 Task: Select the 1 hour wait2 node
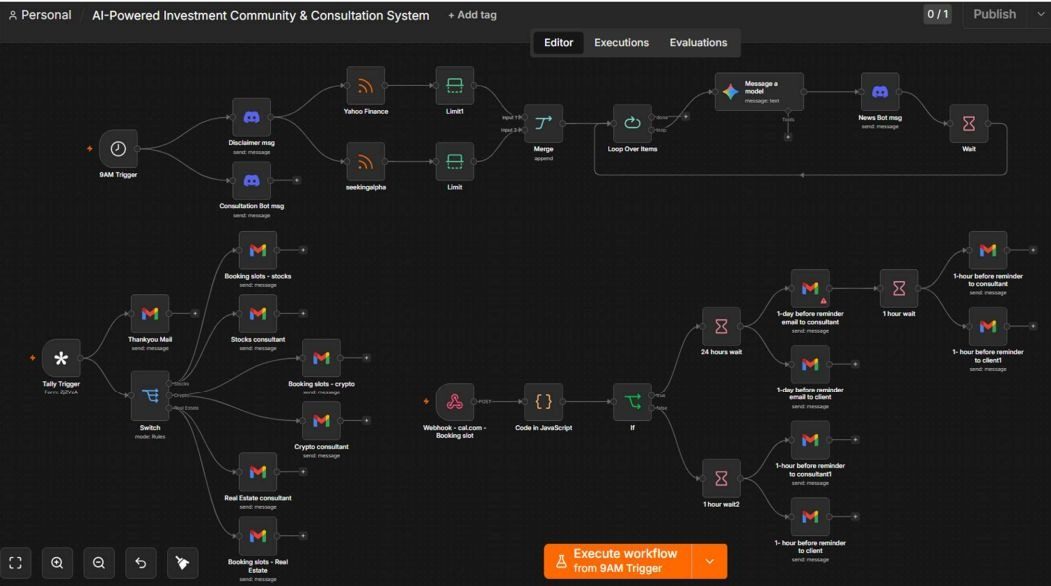coord(721,478)
